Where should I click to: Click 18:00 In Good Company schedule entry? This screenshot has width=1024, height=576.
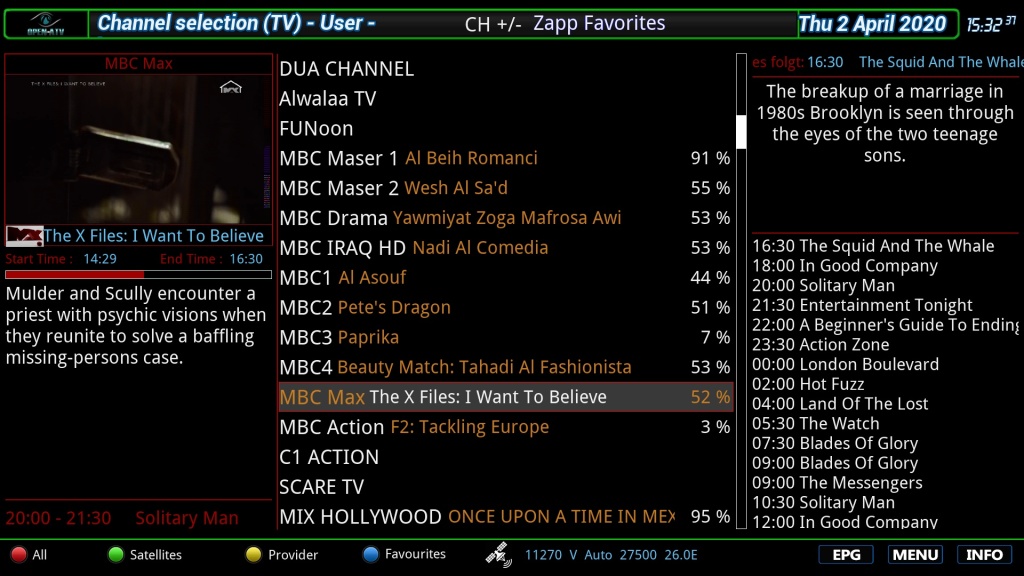[x=844, y=266]
